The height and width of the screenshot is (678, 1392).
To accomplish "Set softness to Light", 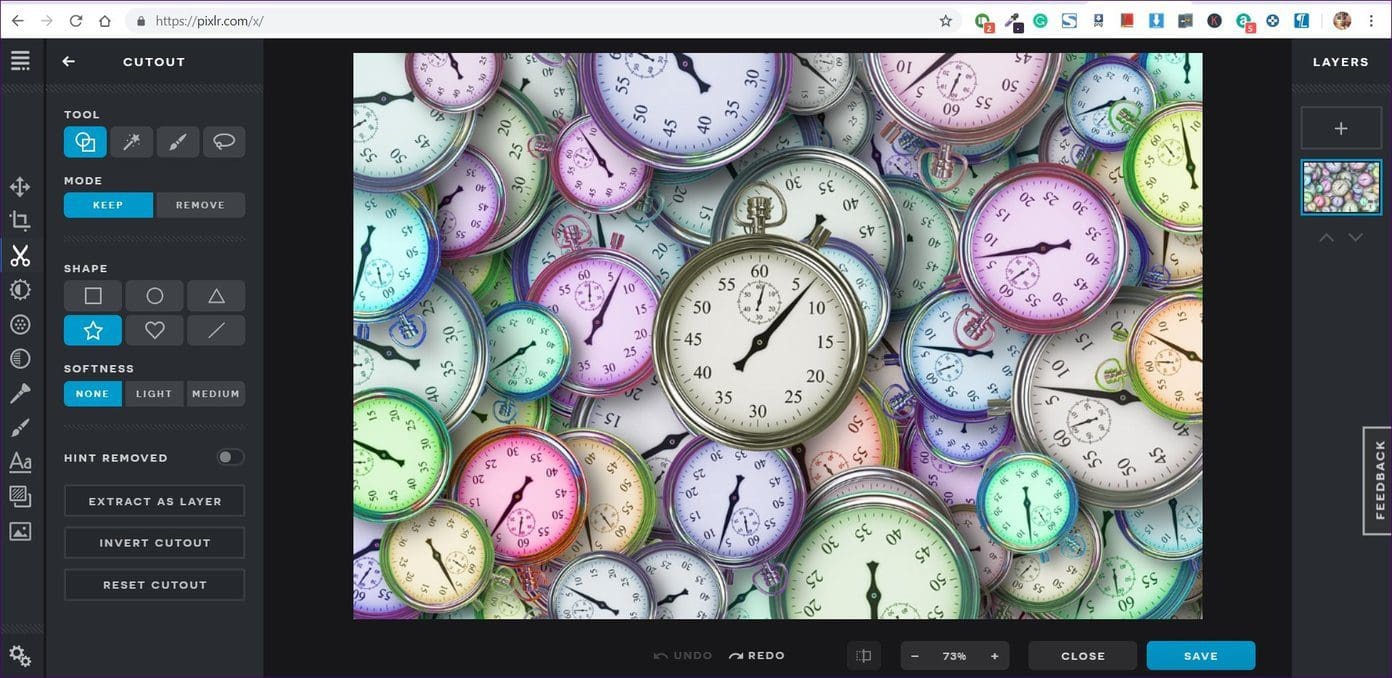I will 154,394.
